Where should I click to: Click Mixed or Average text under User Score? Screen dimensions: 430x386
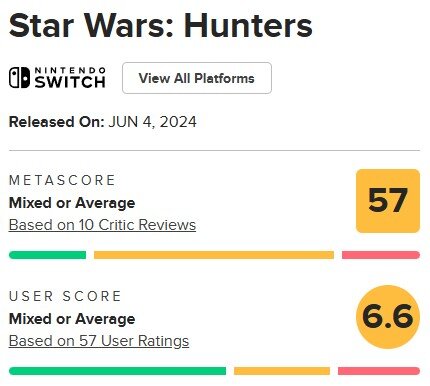[x=72, y=319]
